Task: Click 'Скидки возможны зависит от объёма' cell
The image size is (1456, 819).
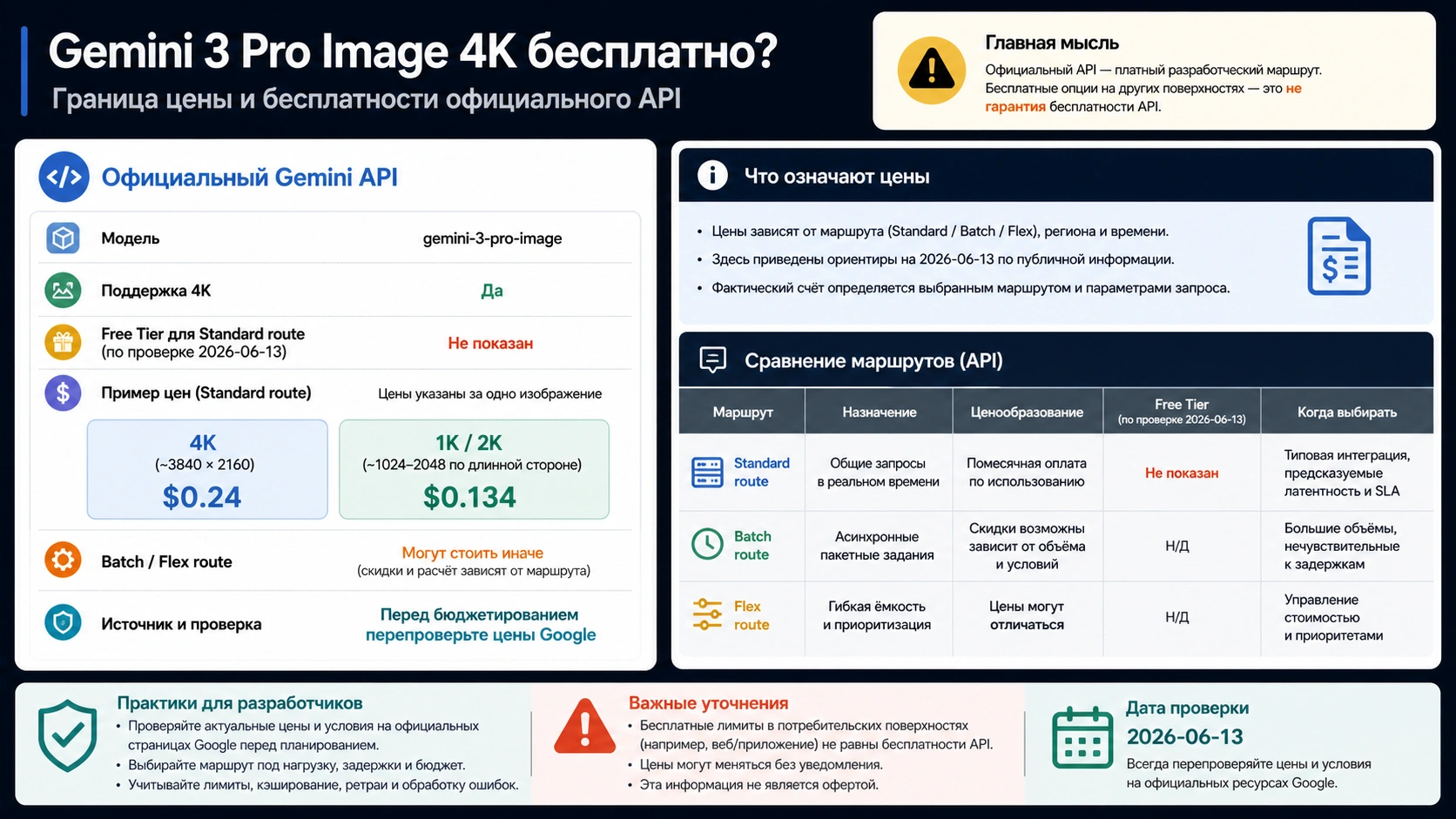Action: [1027, 546]
